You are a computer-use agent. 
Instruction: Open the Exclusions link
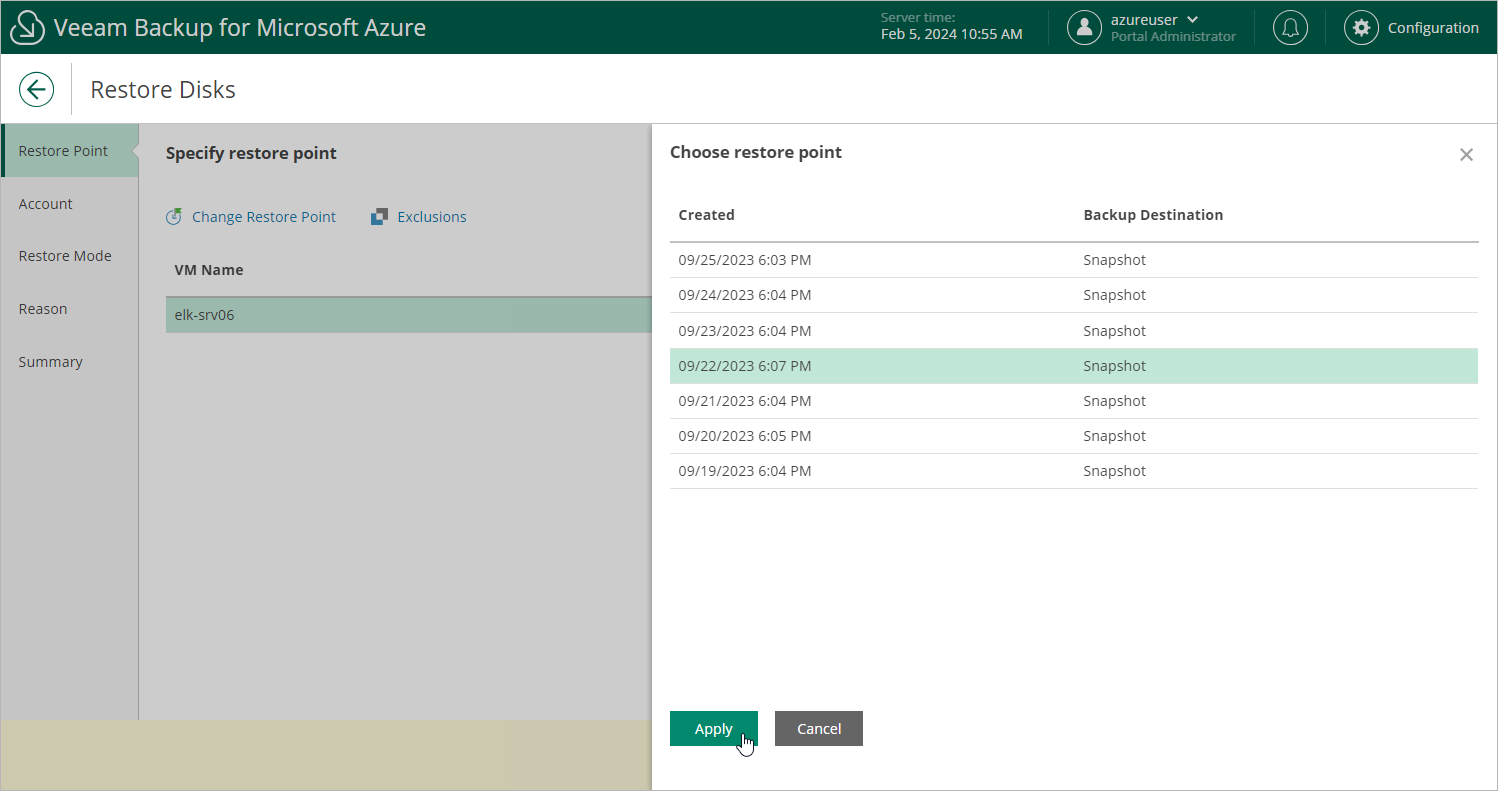[432, 217]
